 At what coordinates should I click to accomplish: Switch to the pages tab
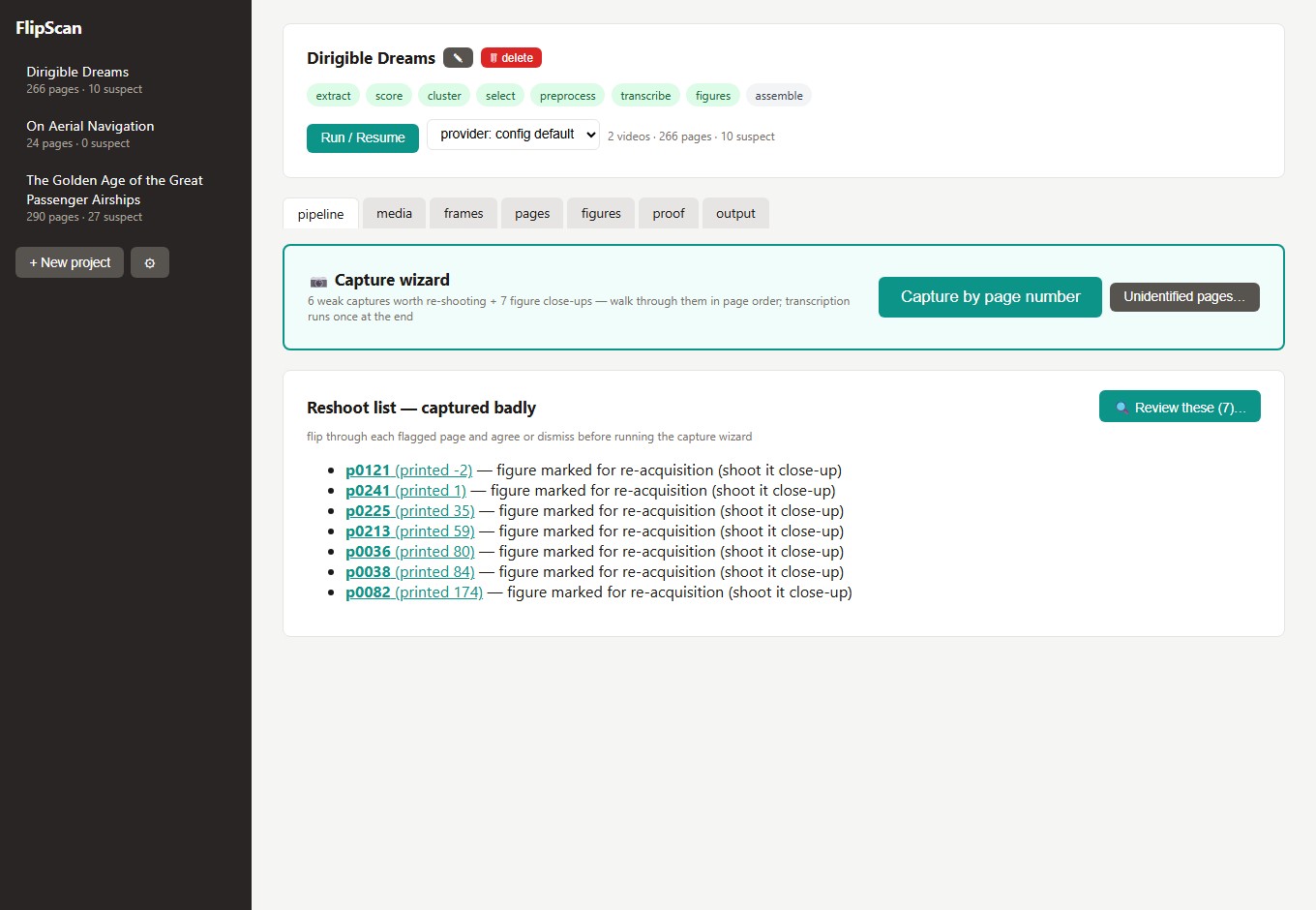(532, 213)
